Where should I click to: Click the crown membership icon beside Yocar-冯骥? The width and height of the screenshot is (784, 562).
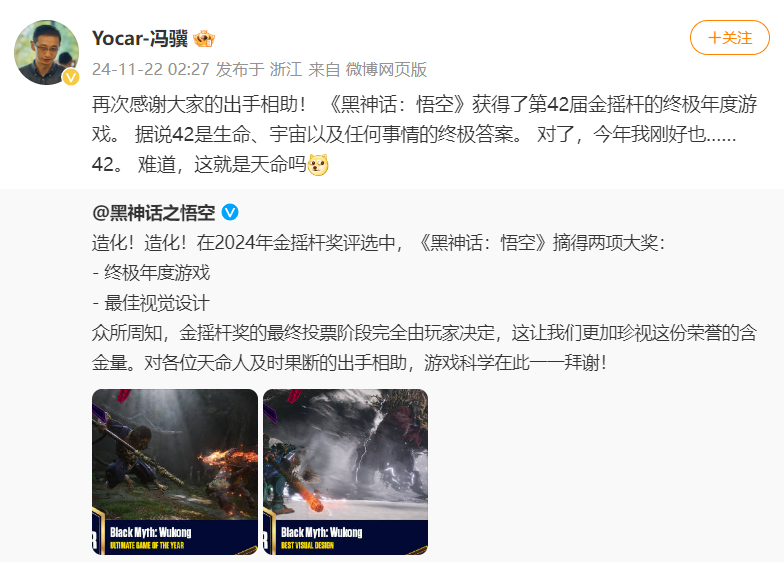[204, 38]
